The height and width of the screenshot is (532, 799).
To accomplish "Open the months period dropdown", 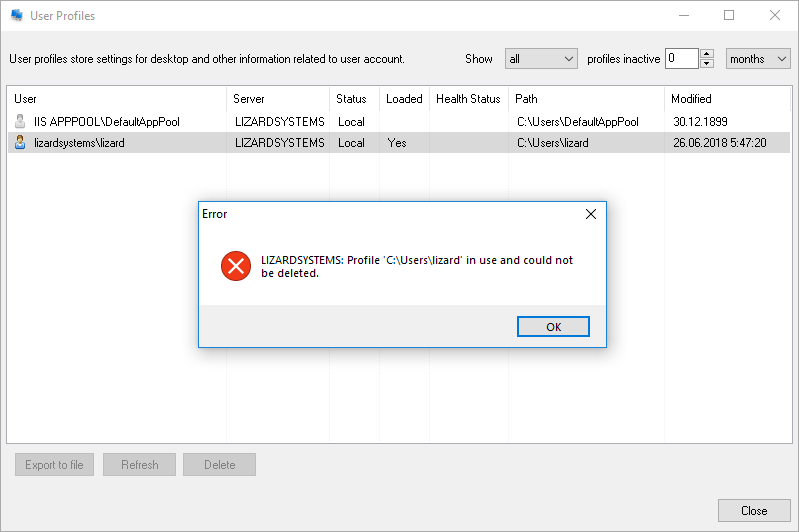I will 758,59.
